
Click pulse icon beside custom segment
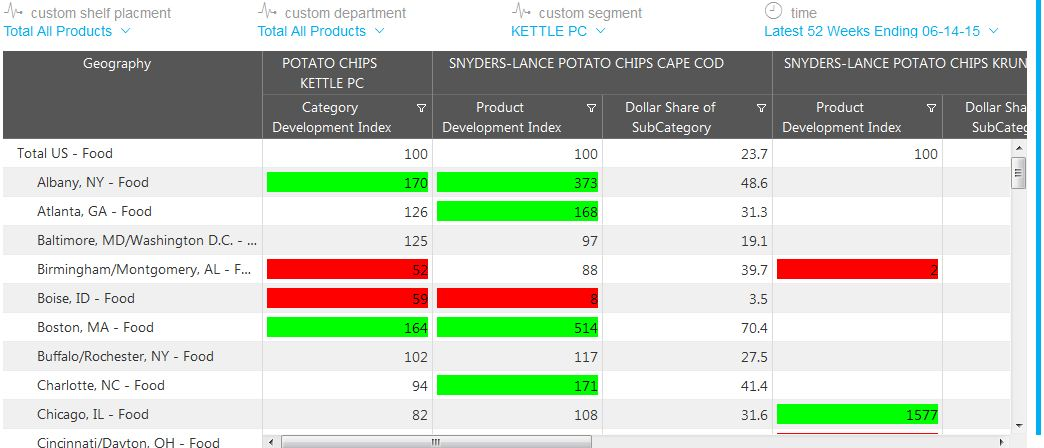[x=521, y=12]
